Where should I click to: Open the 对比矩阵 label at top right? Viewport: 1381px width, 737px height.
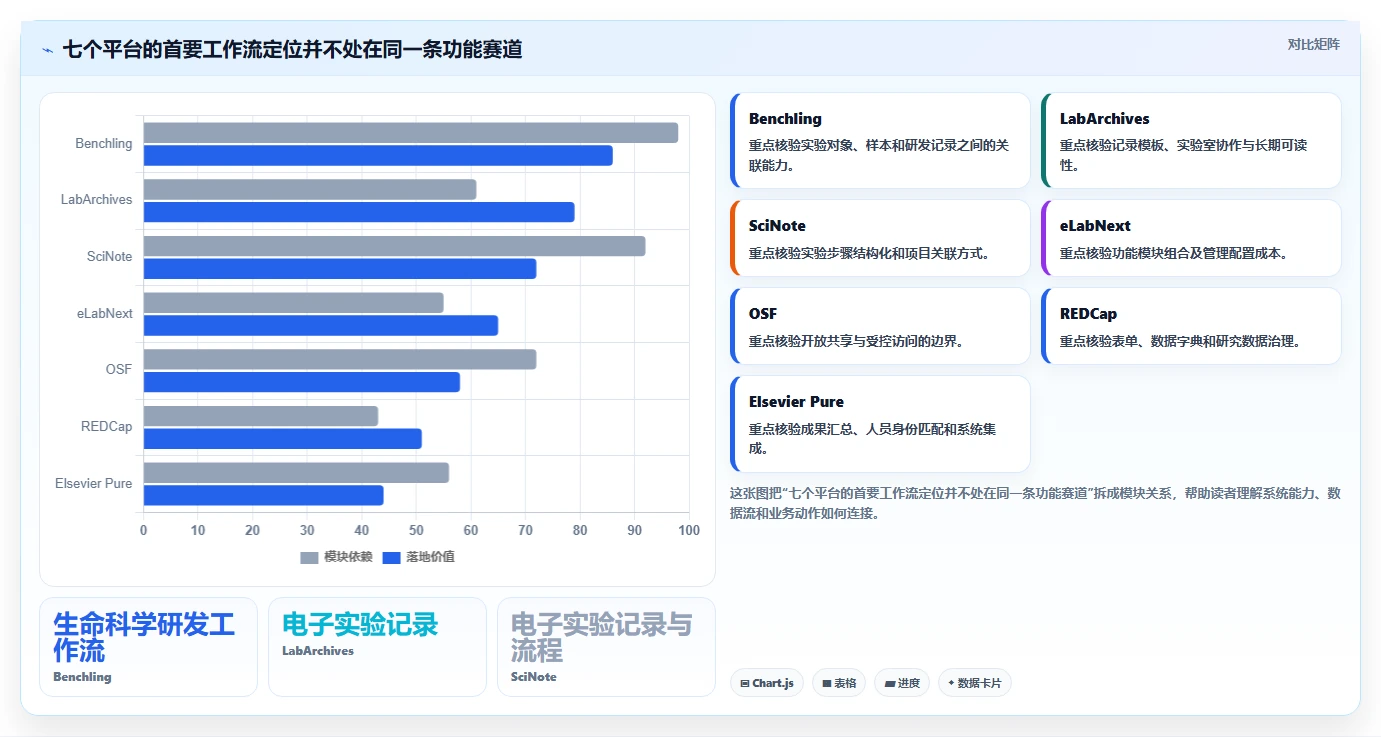(1313, 44)
